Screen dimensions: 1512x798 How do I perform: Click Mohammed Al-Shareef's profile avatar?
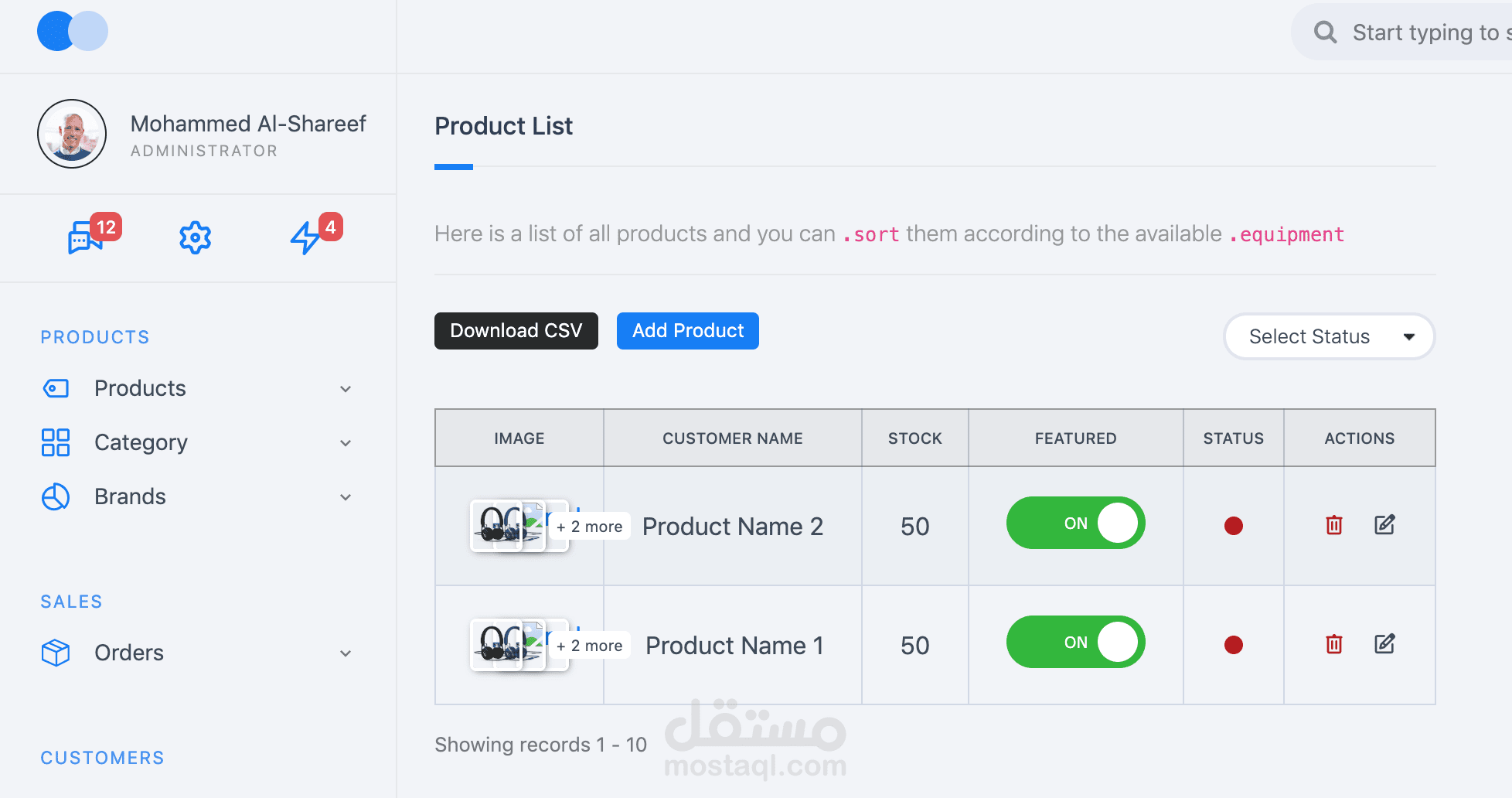(x=72, y=134)
